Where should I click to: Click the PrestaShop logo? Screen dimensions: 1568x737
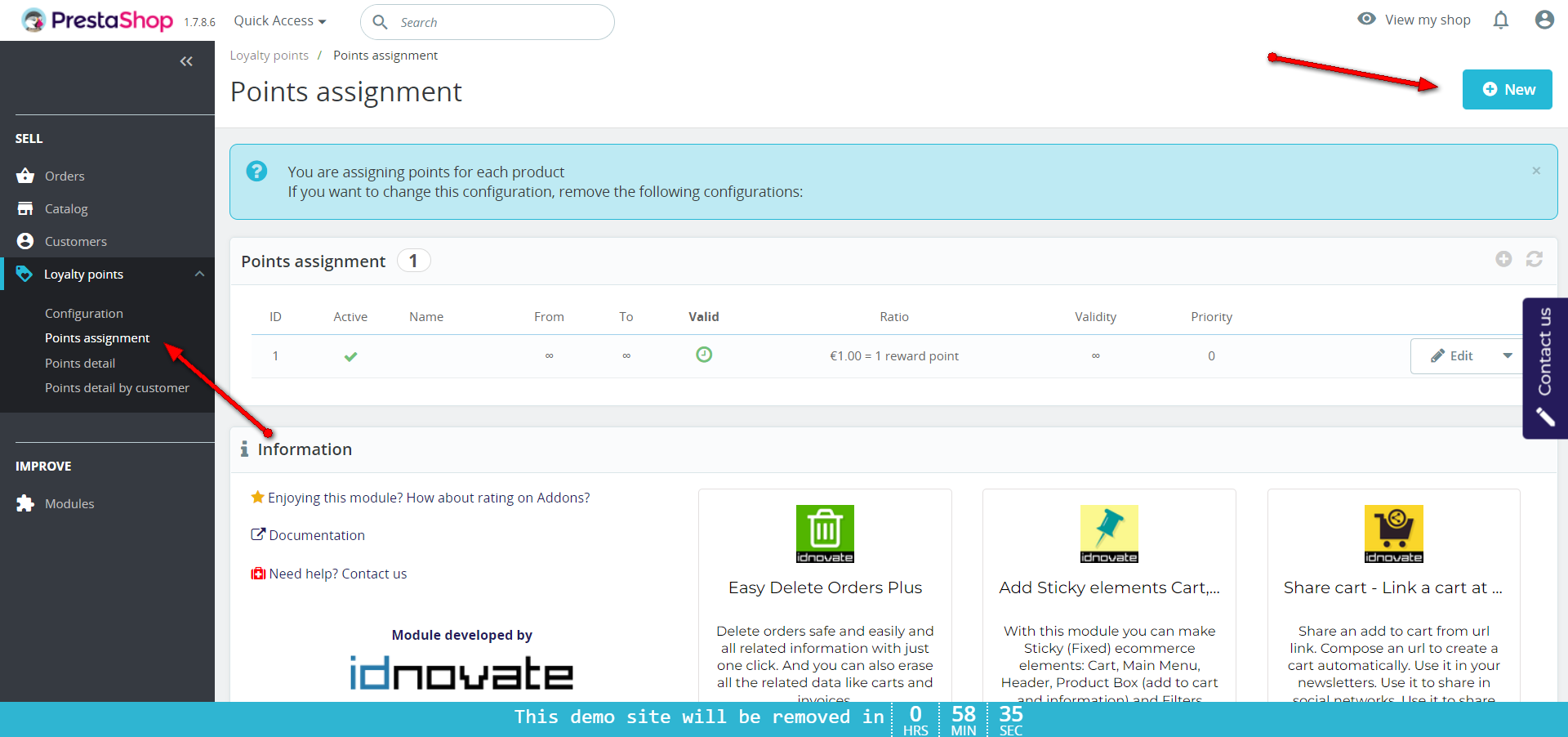point(97,20)
